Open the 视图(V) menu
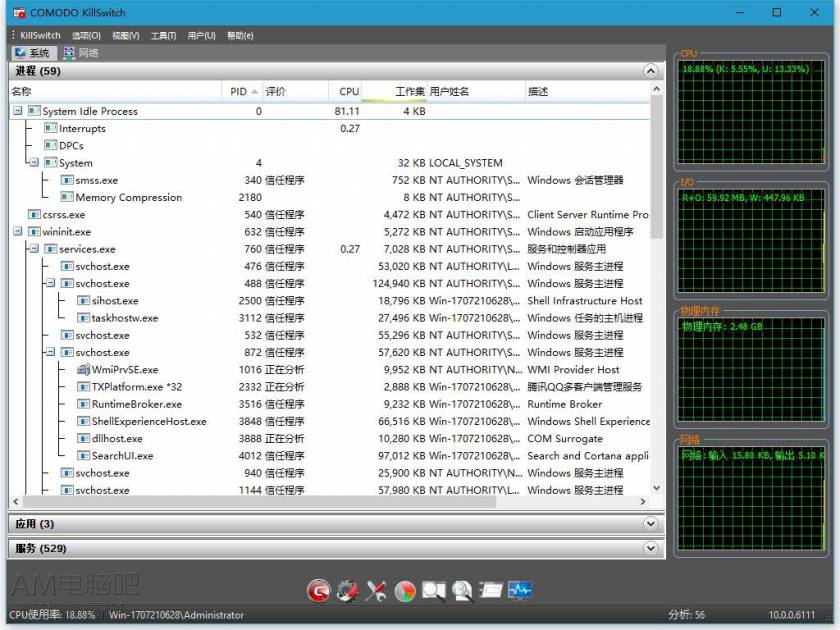The height and width of the screenshot is (630, 840). [125, 35]
